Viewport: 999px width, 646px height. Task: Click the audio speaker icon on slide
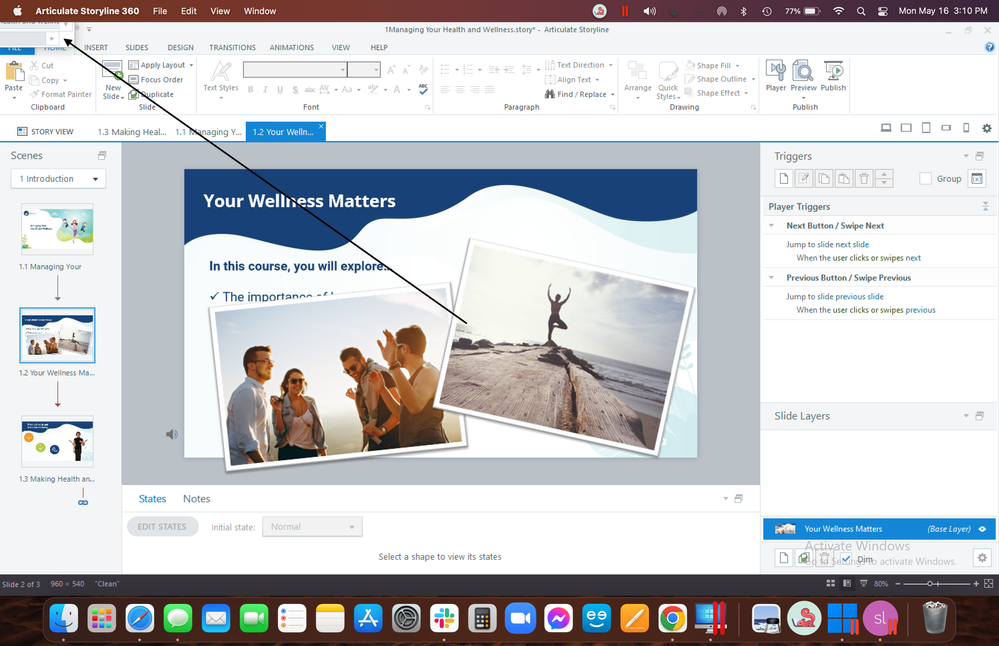click(172, 434)
